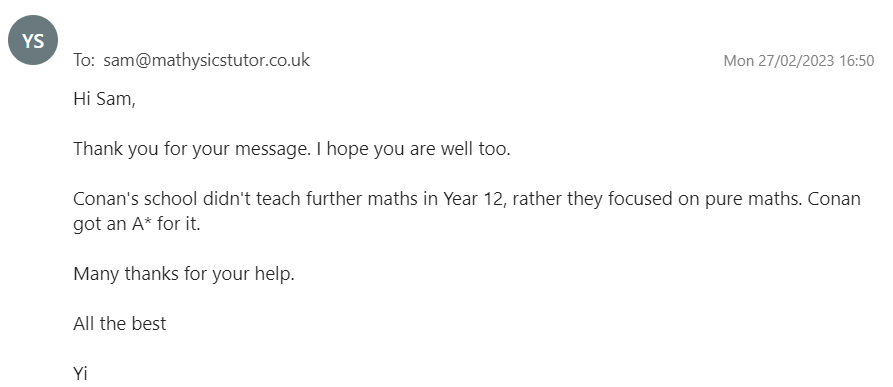The image size is (893, 387).
Task: Open the YS sender avatar
Action: click(x=33, y=40)
